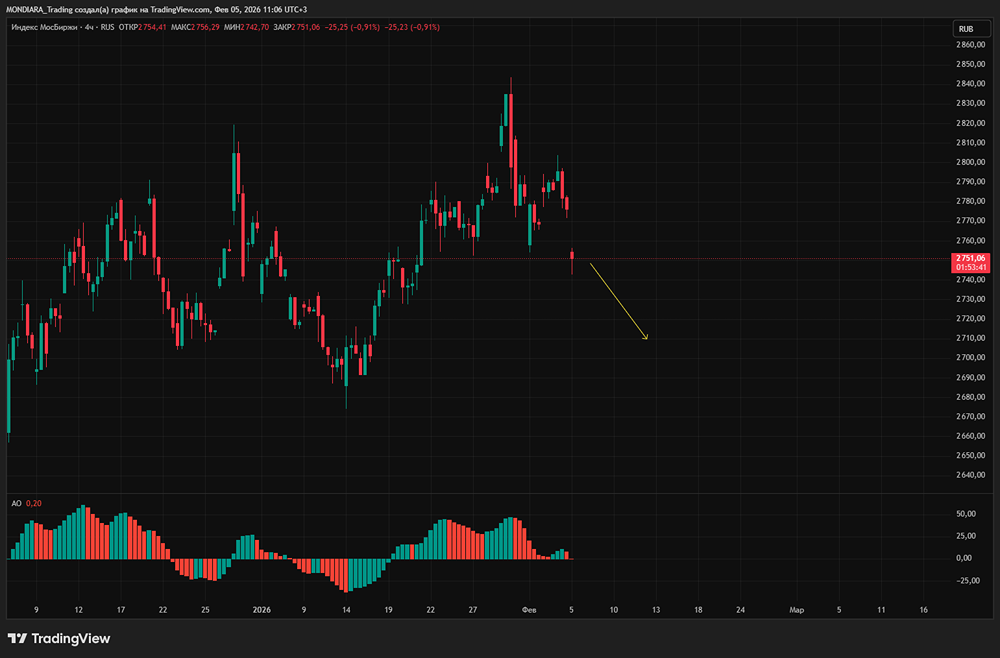Screen dimensions: 1000x658
Task: Click the candle countdown timer 01:53:41
Action: pos(971,268)
